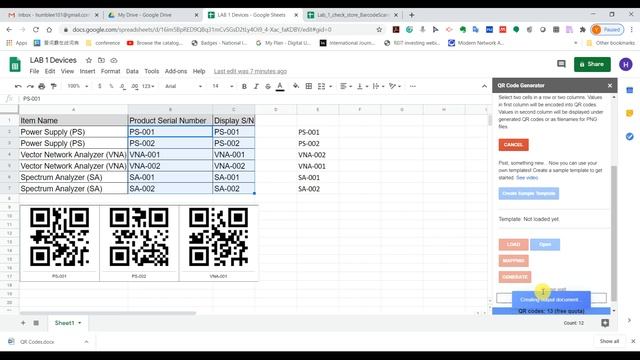This screenshot has width=640, height=360.
Task: Open the File menu
Action: click(34, 71)
